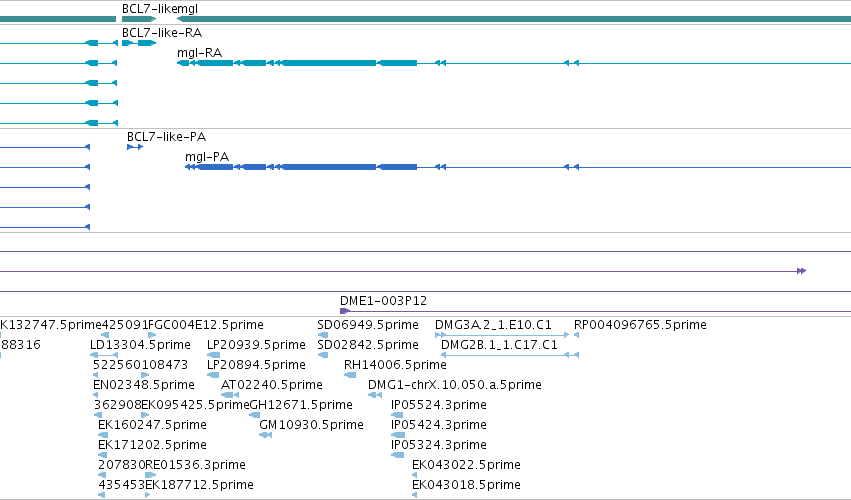Viewport: 851px width, 500px height.
Task: Click the BCL7-like-RA transcript label
Action: 162,33
